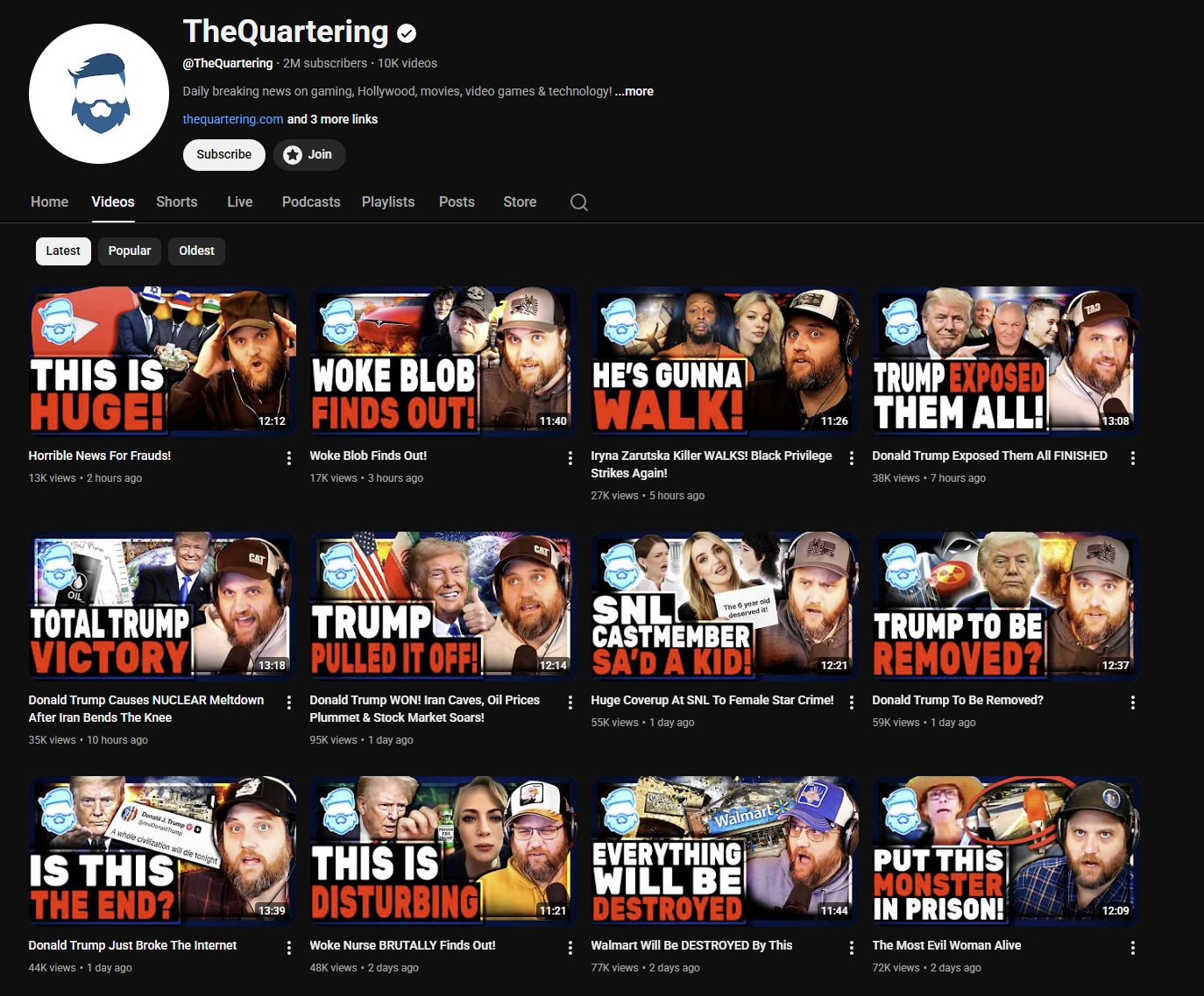Open options for The Most Evil Woman Alive

[1132, 948]
